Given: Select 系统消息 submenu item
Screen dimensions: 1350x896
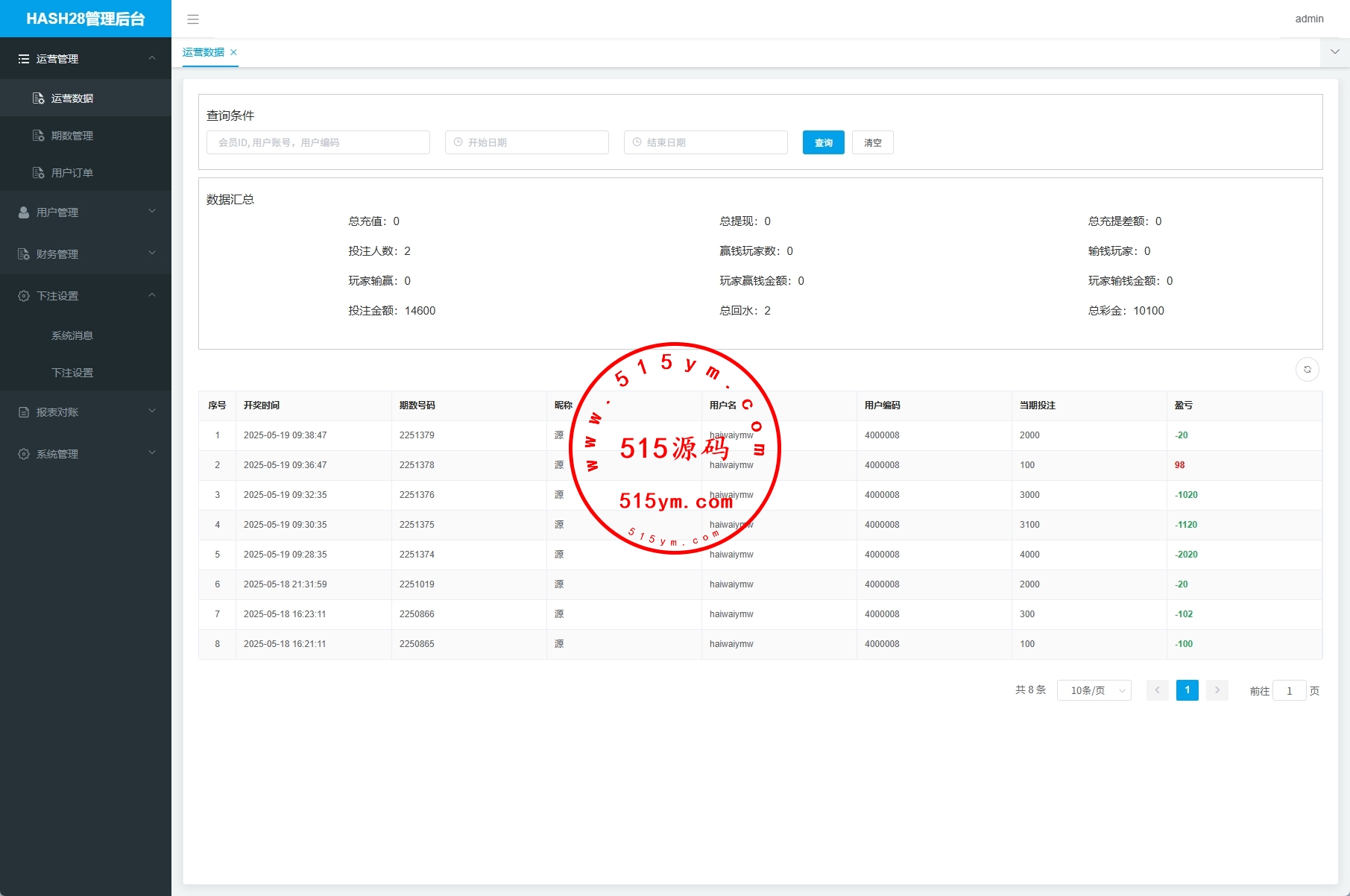Looking at the screenshot, I should click(72, 335).
